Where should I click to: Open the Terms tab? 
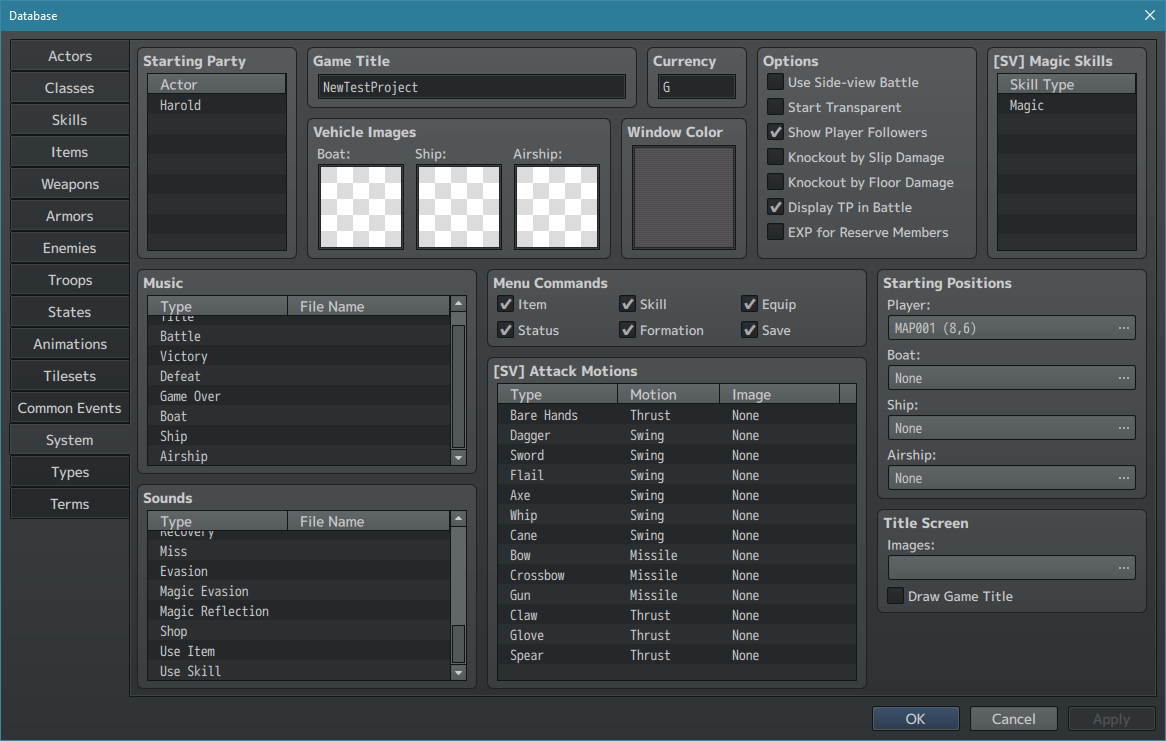(x=70, y=504)
